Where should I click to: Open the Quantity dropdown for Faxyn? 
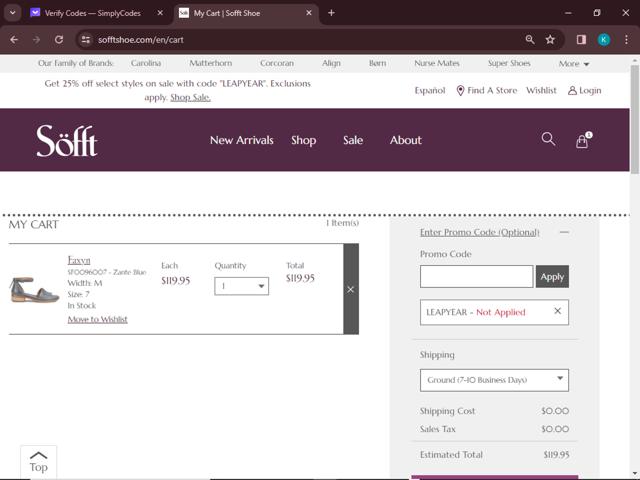(242, 286)
